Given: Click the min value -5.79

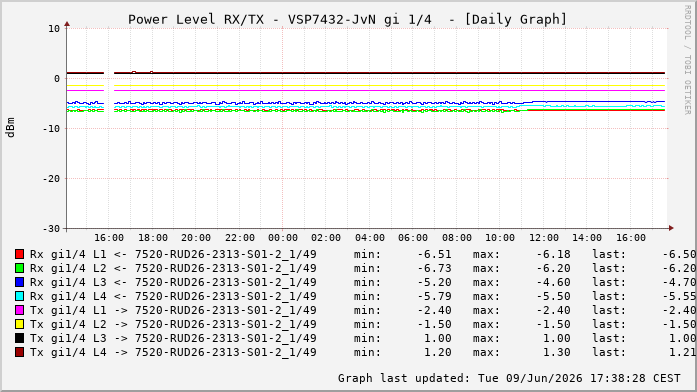Looking at the screenshot, I should coord(434,296).
